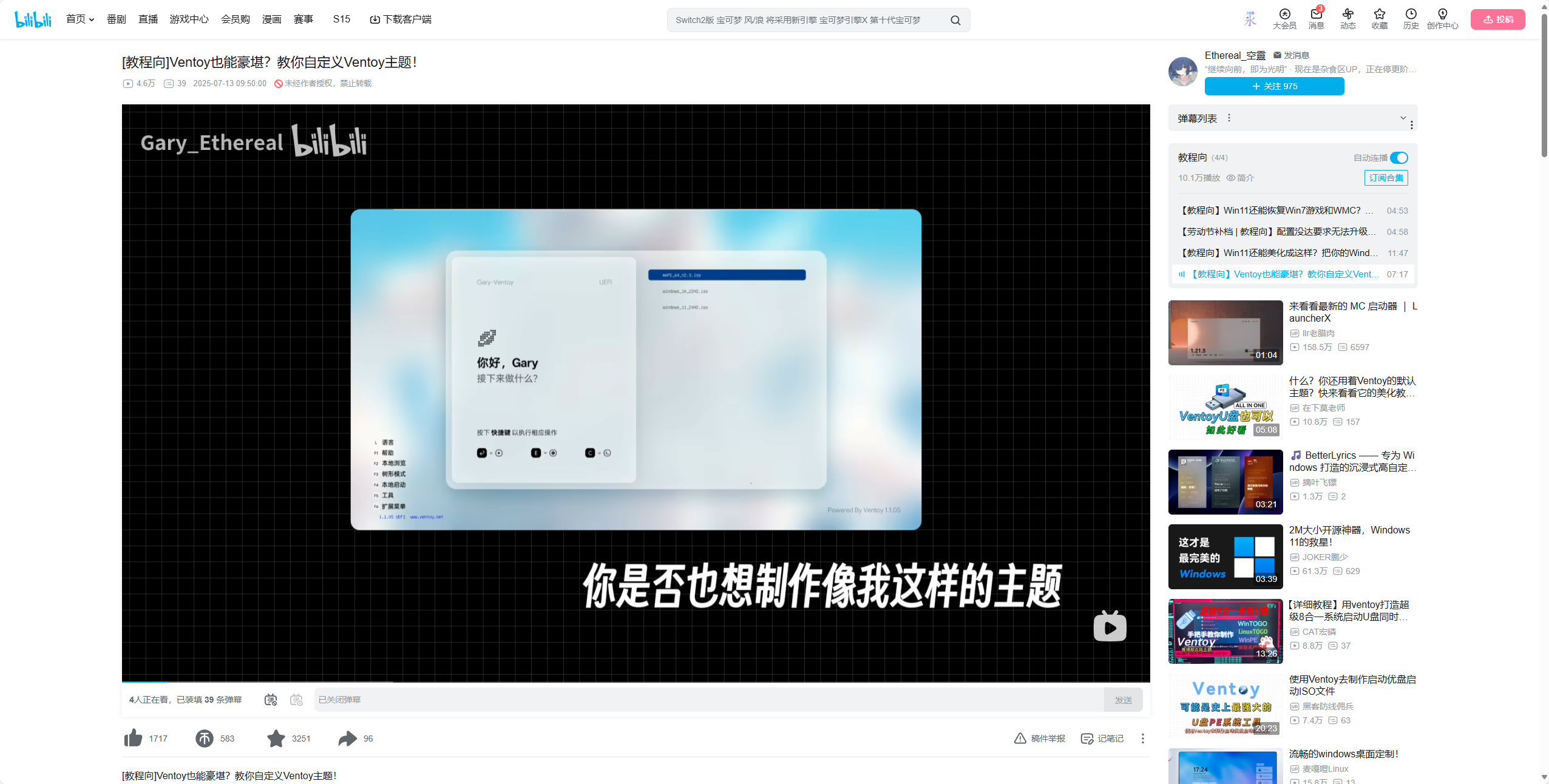Screen dimensions: 1549x784
Task: Focus the top search input field
Action: 807,20
